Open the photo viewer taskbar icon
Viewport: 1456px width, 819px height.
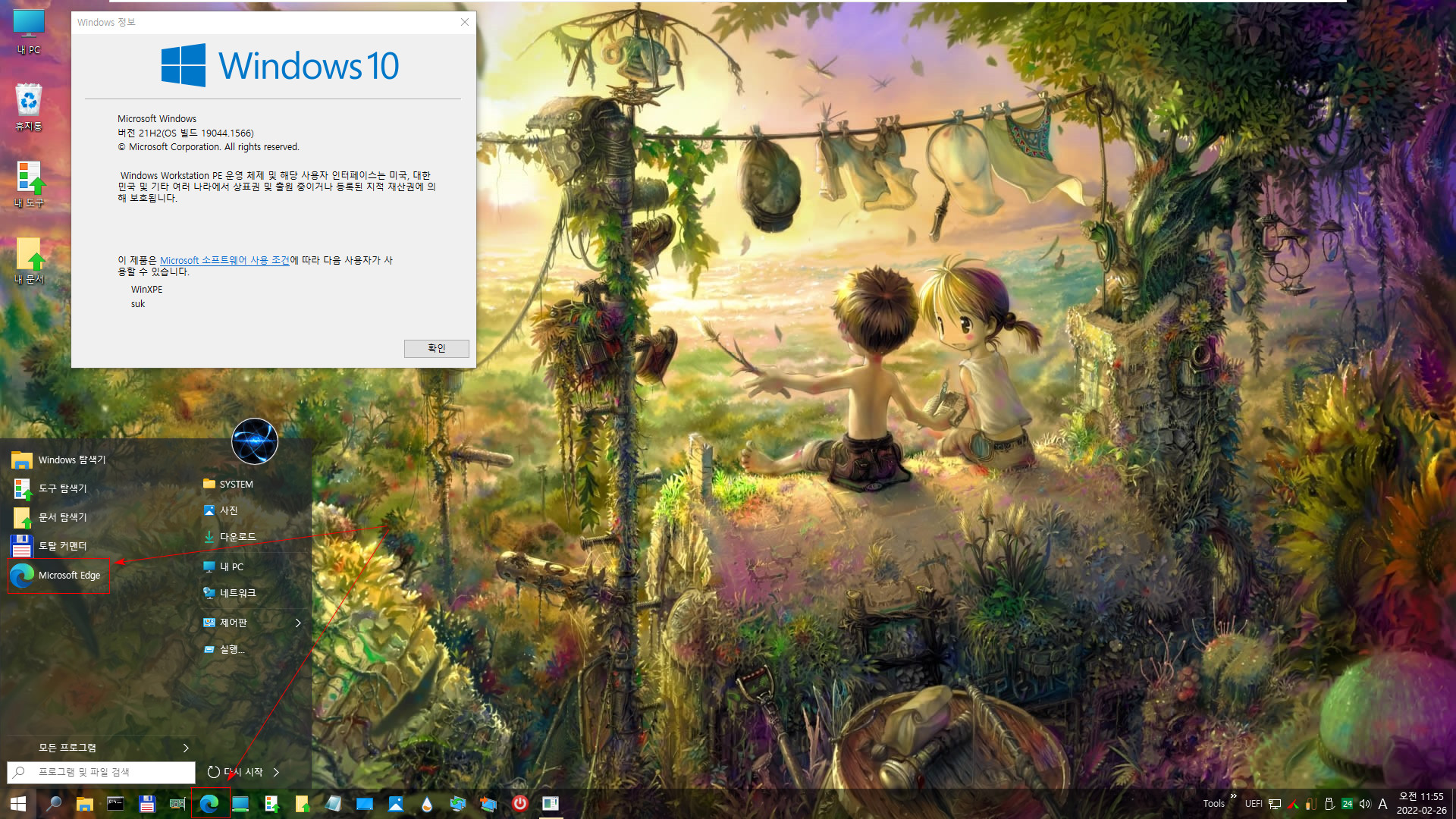(396, 804)
